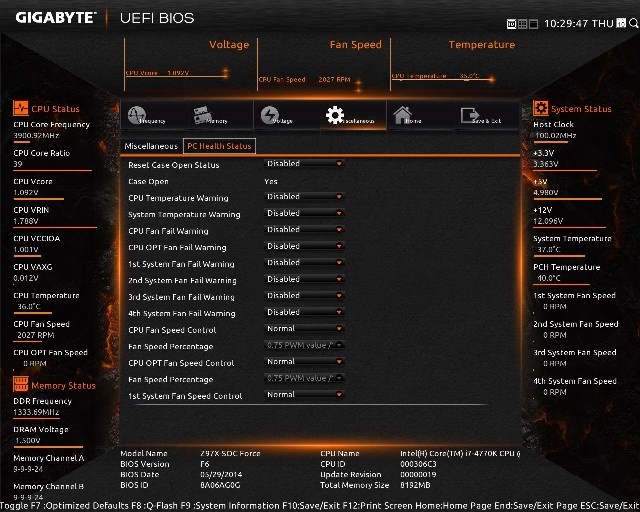This screenshot has width=640, height=512.
Task: Open Reset Case Open Status dropdown
Action: pyautogui.click(x=304, y=163)
